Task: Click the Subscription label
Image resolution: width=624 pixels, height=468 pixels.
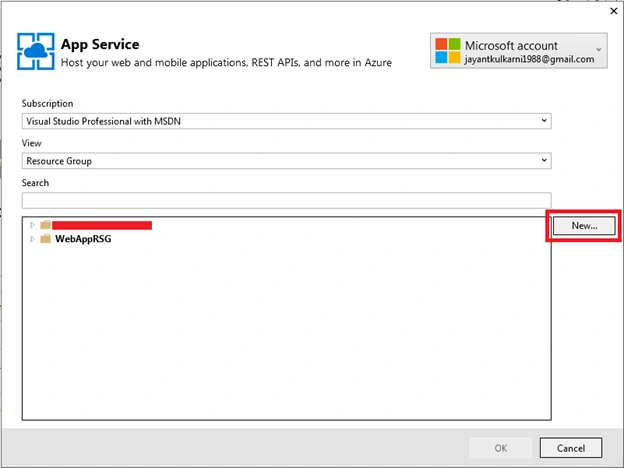Action: 47,103
